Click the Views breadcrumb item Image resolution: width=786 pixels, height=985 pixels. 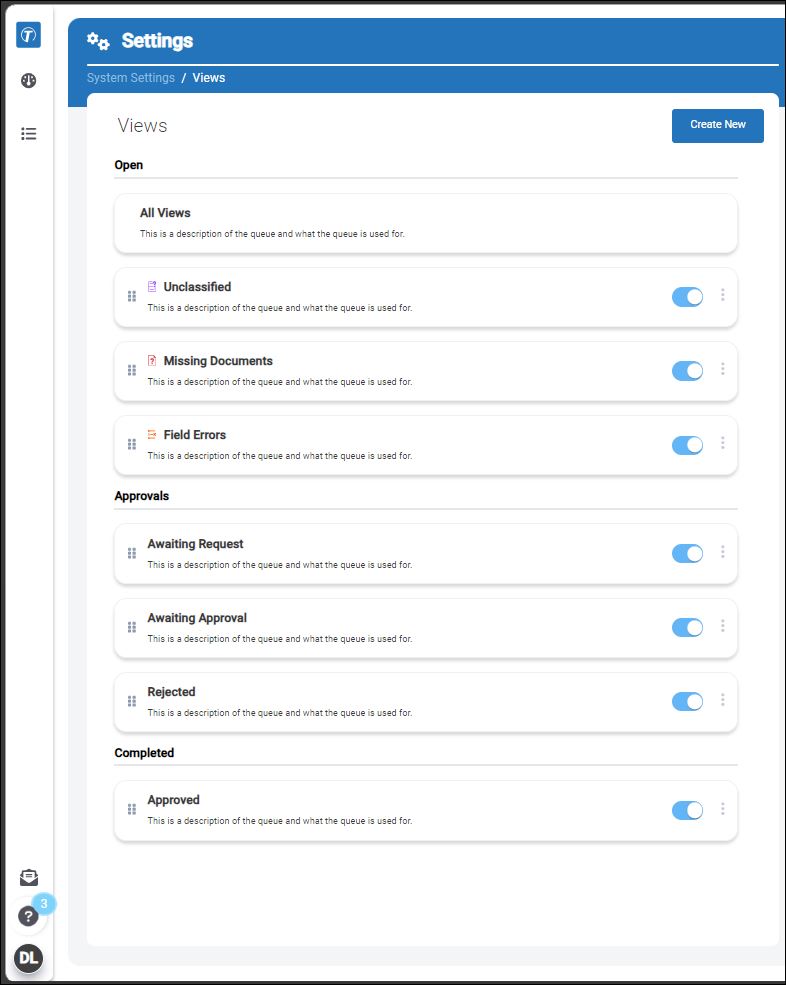click(x=209, y=78)
